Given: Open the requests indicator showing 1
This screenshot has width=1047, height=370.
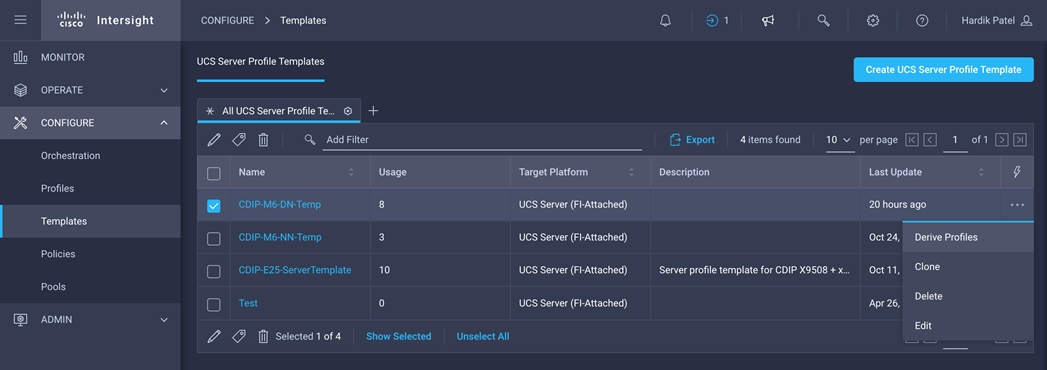Looking at the screenshot, I should 717,21.
